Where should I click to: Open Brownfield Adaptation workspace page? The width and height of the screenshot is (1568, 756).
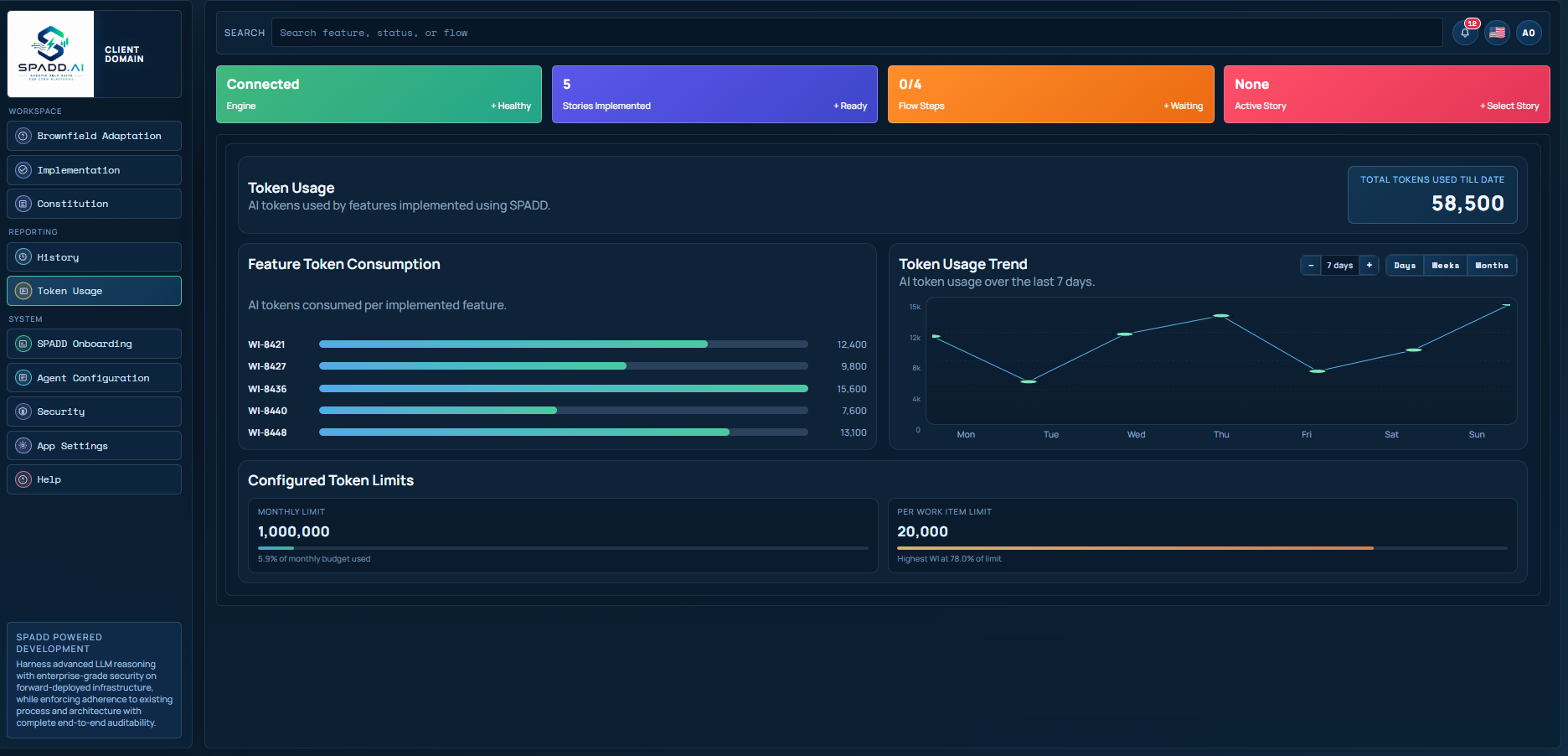point(94,136)
